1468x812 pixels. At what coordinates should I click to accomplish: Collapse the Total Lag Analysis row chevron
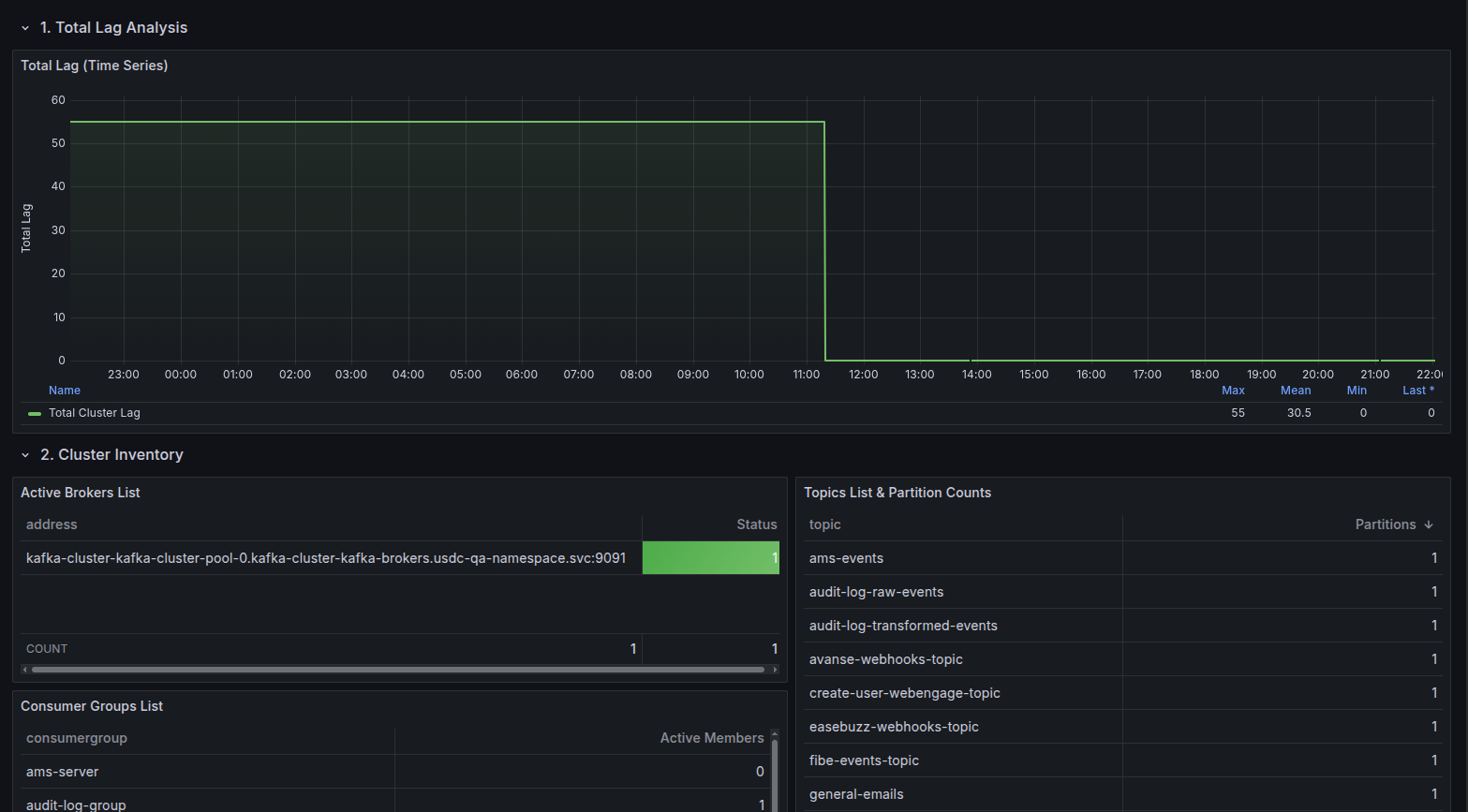[25, 28]
